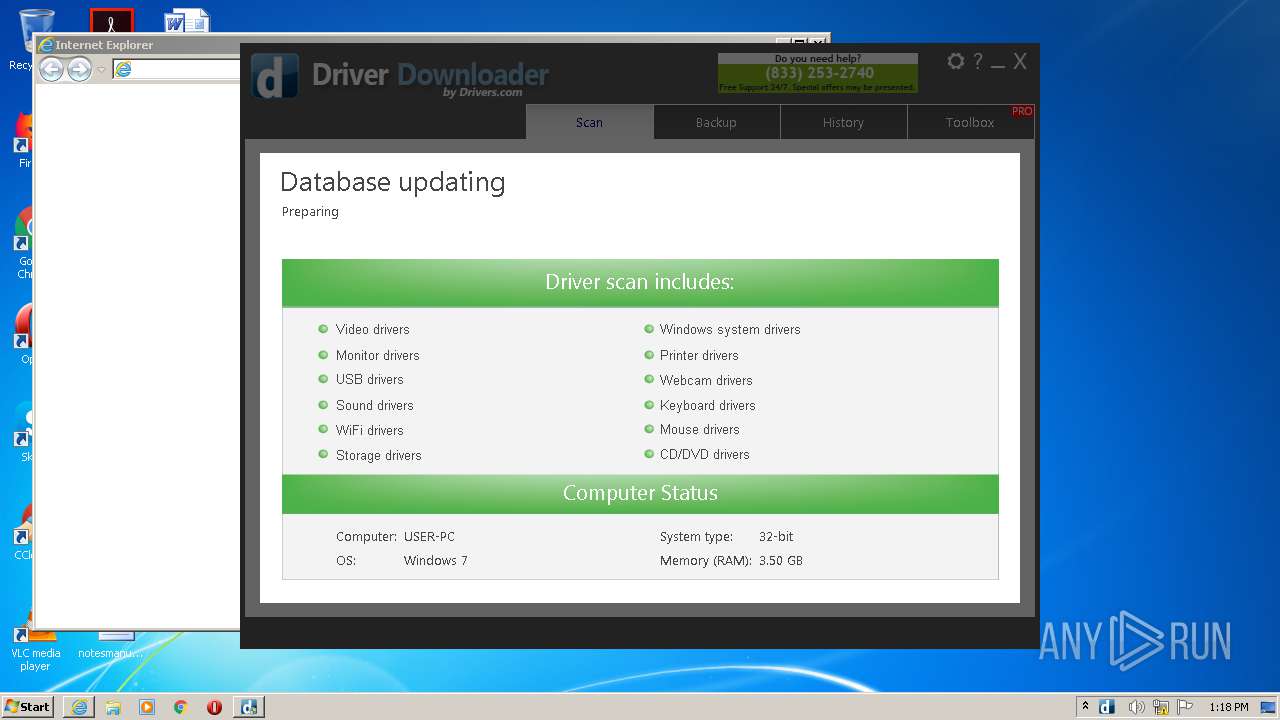This screenshot has height=720, width=1280.
Task: Click 'WiFi drivers' list entry
Action: 369,430
